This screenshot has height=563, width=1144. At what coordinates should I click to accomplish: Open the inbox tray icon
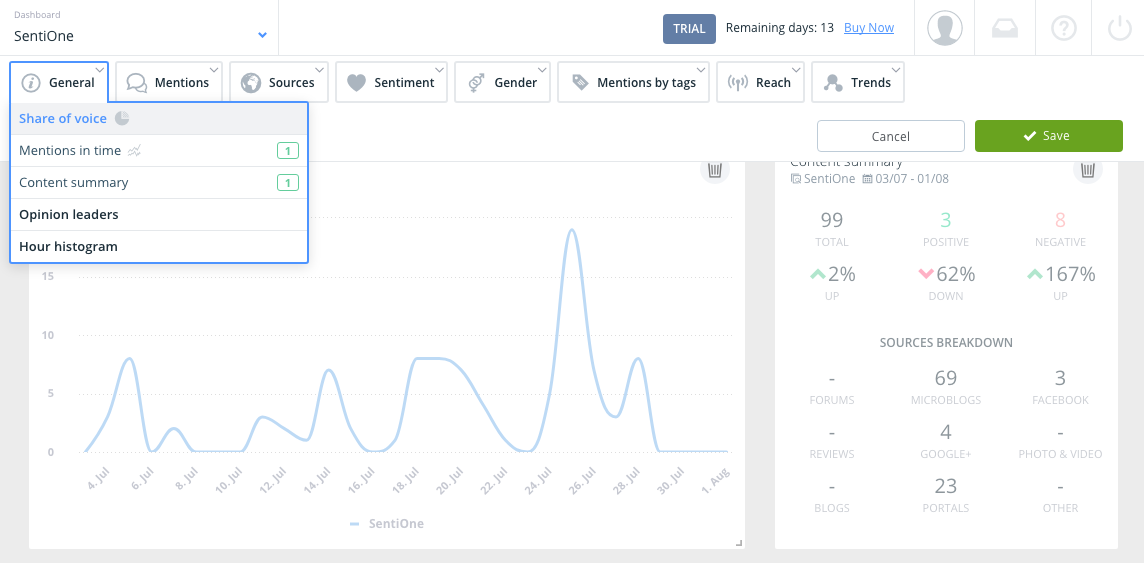[1005, 28]
